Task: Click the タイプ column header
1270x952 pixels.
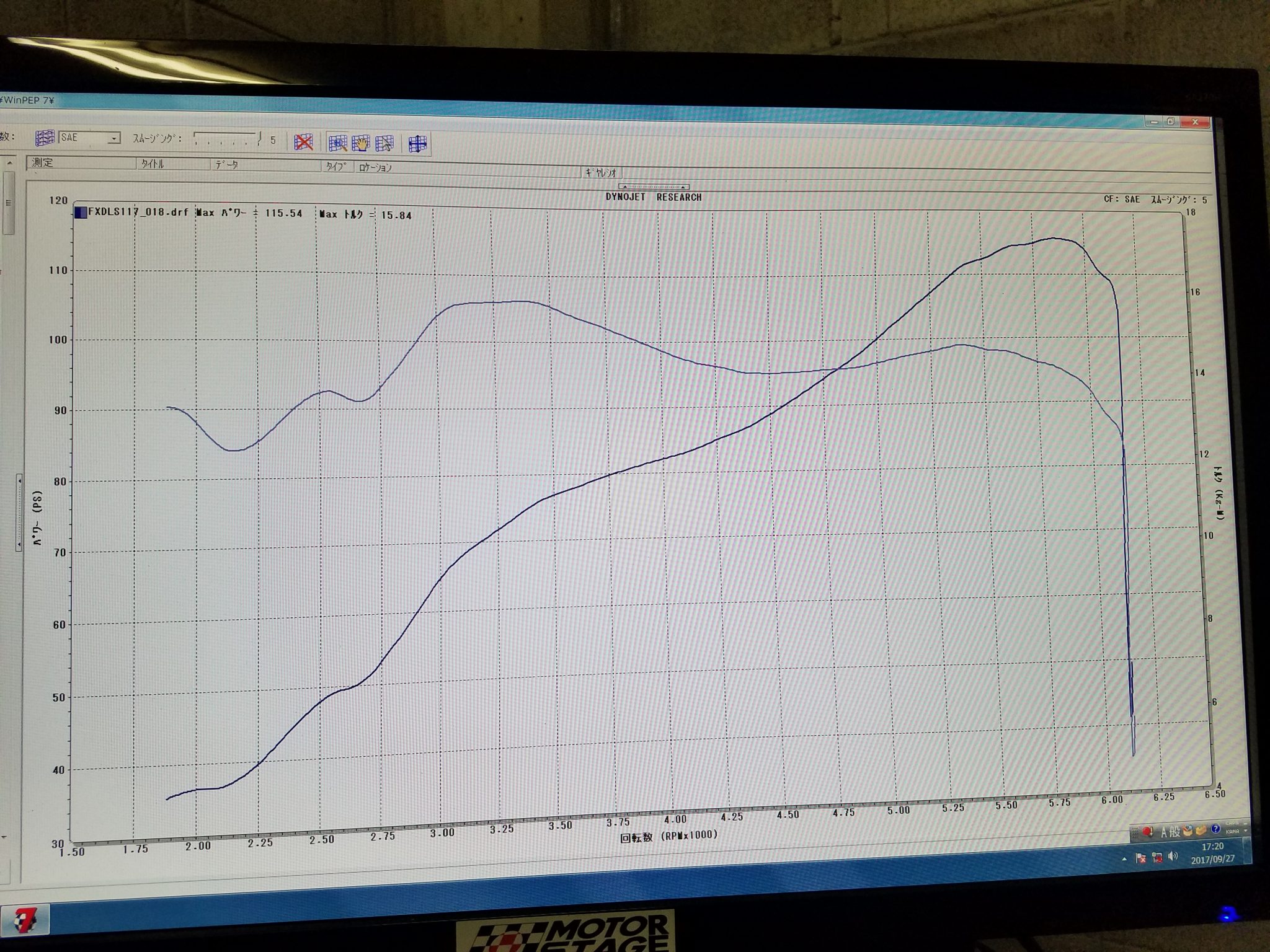Action: 337,166
